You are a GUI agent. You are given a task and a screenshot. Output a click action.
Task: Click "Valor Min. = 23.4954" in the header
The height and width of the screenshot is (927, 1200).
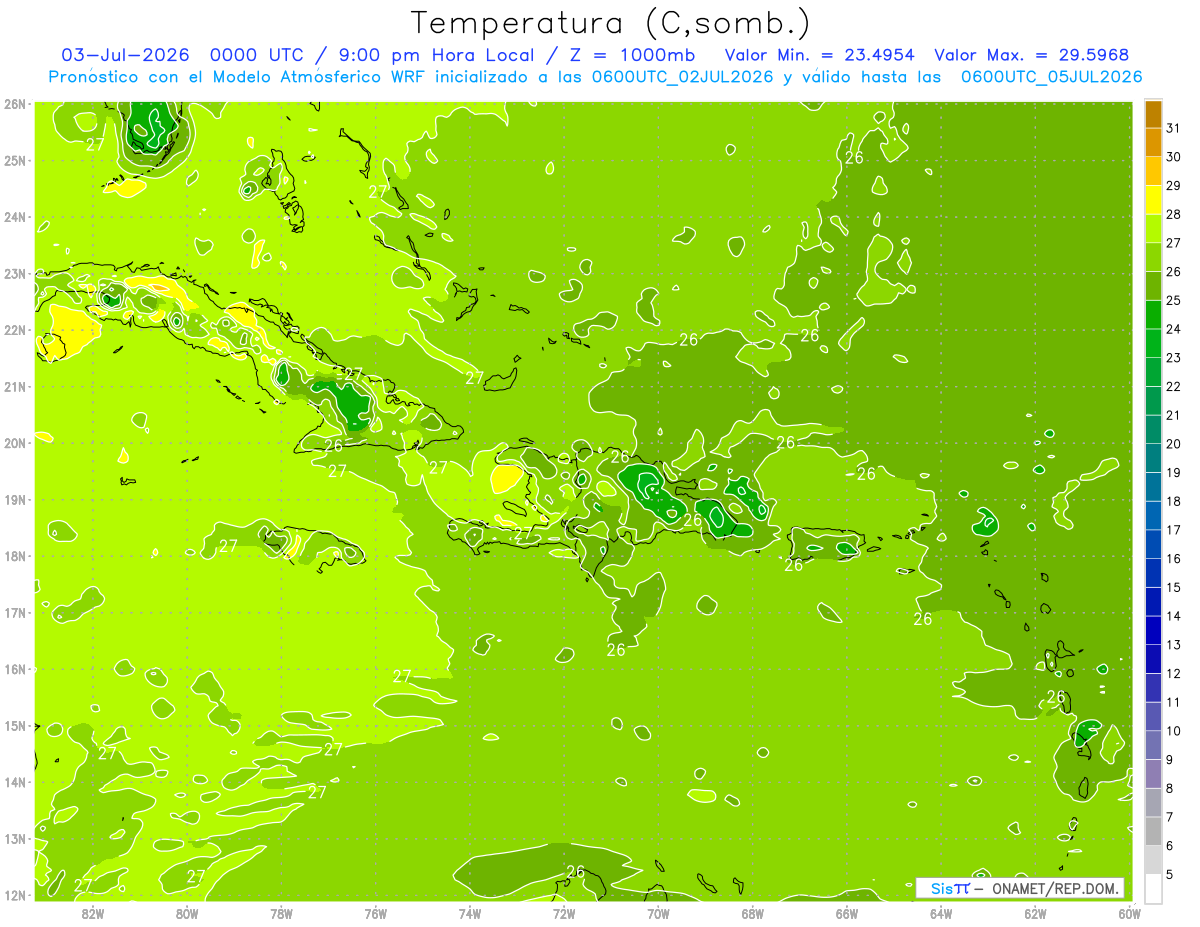click(820, 55)
